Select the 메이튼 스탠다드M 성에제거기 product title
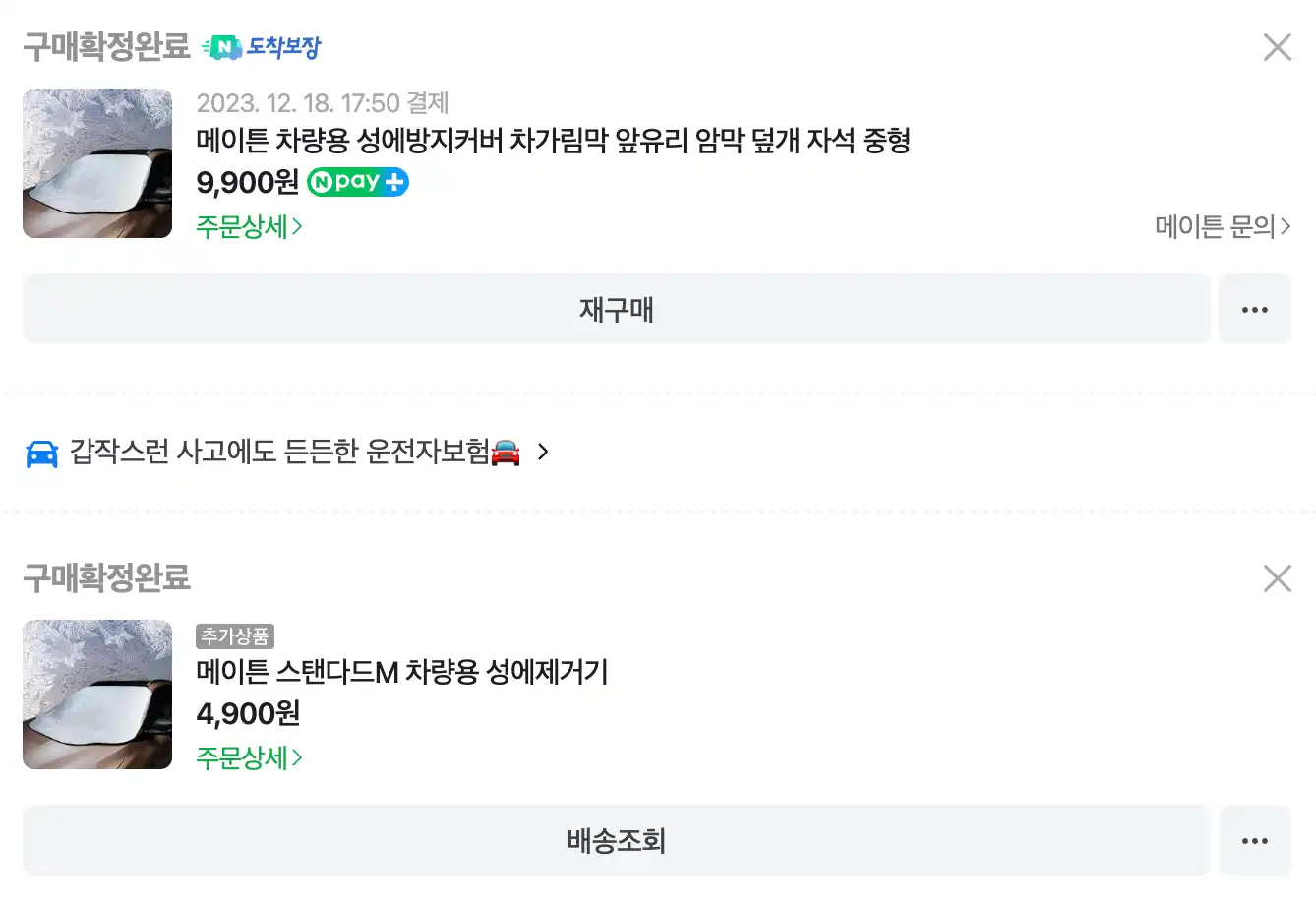This screenshot has width=1316, height=907. pyautogui.click(x=403, y=673)
